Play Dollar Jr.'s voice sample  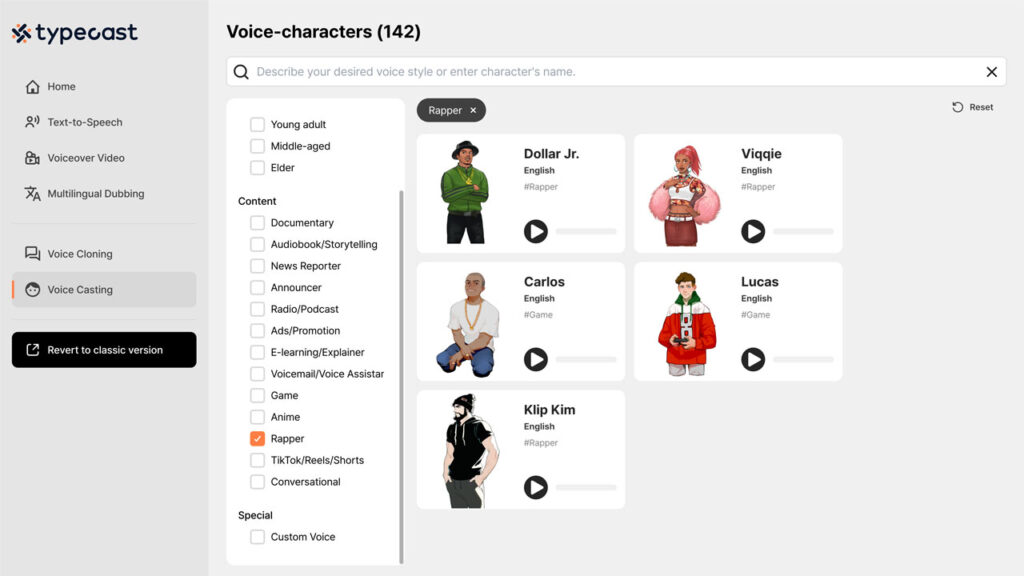point(536,231)
